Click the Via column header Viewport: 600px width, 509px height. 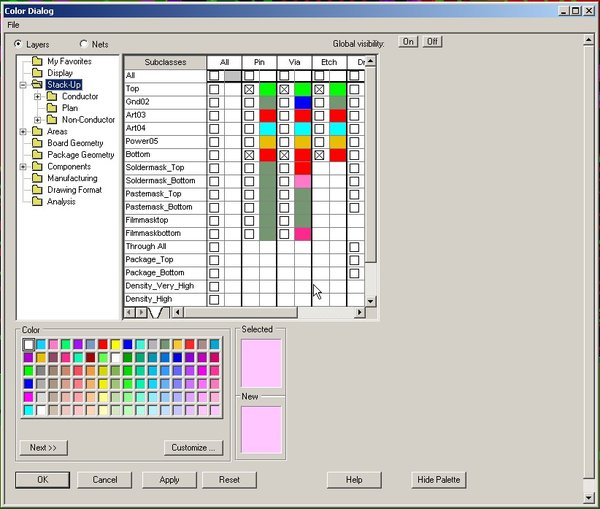(x=294, y=62)
